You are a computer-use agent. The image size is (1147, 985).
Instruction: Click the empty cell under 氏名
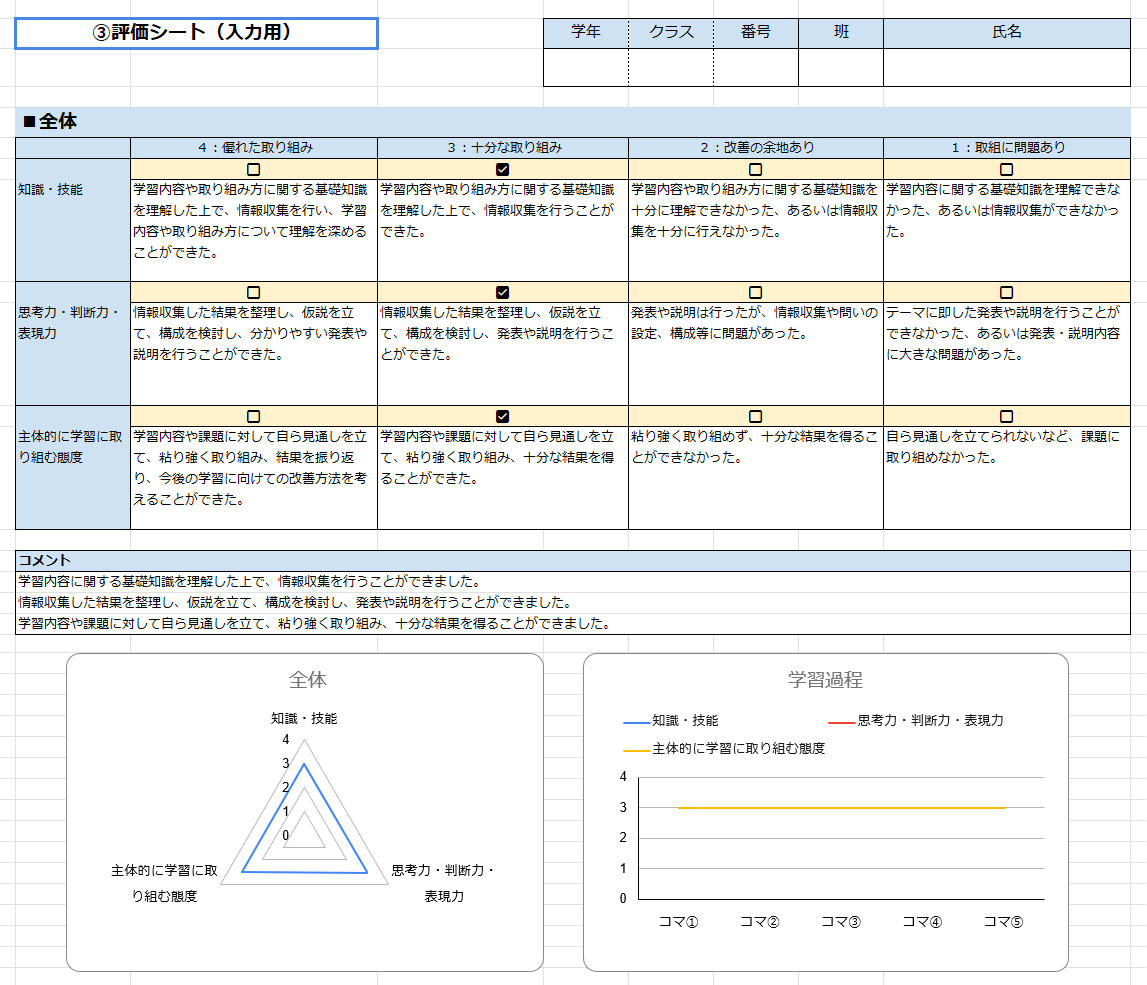[1007, 67]
